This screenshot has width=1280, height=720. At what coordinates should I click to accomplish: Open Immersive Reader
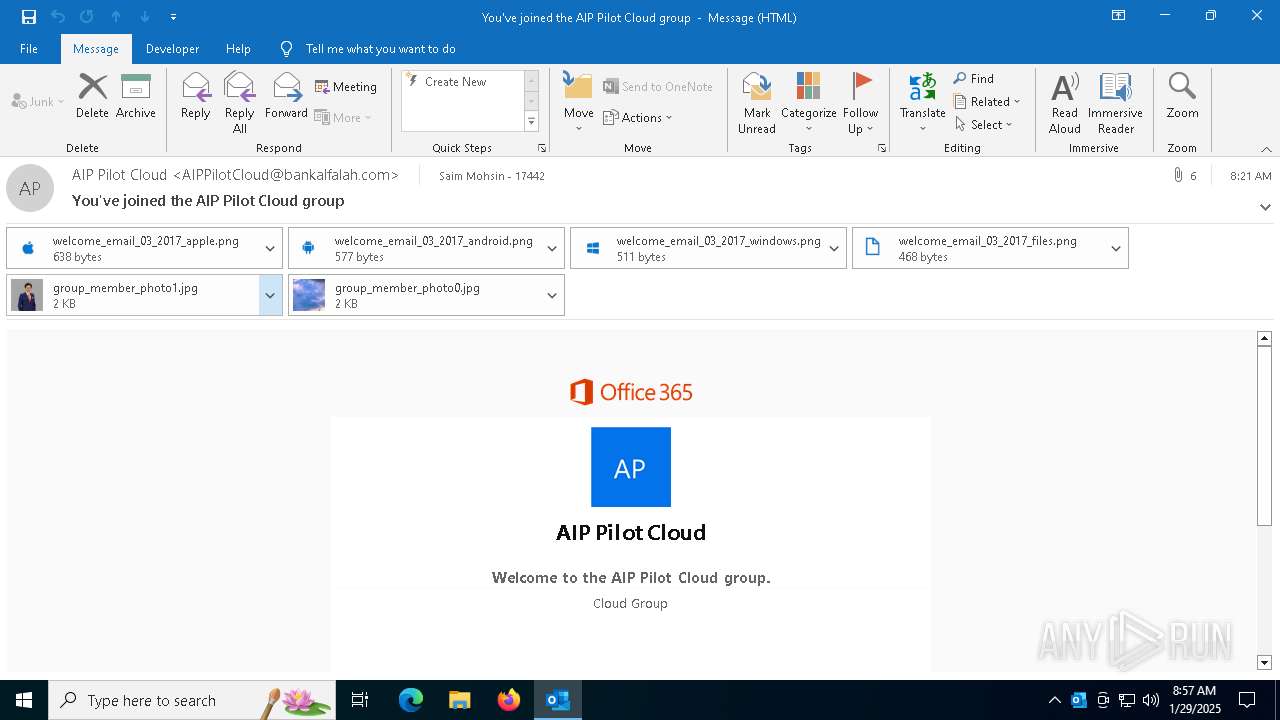(1116, 103)
